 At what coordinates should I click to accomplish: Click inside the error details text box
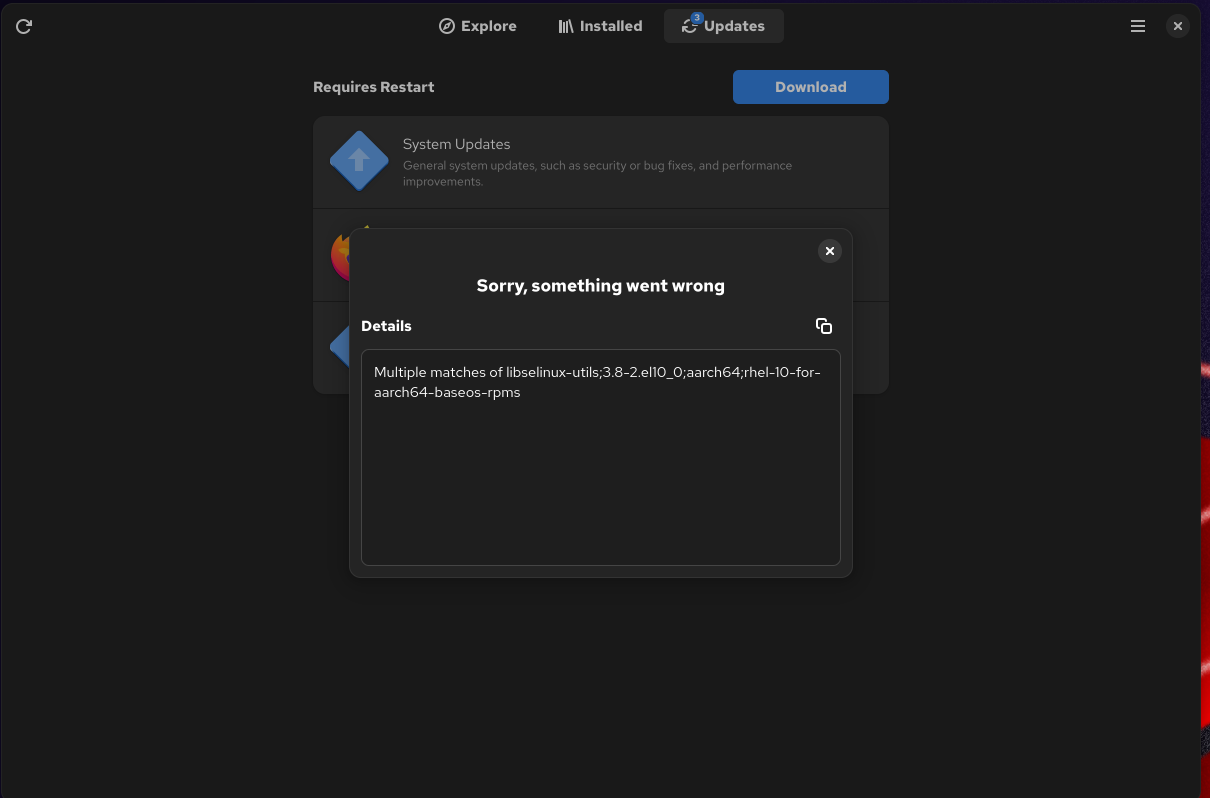[x=601, y=458]
